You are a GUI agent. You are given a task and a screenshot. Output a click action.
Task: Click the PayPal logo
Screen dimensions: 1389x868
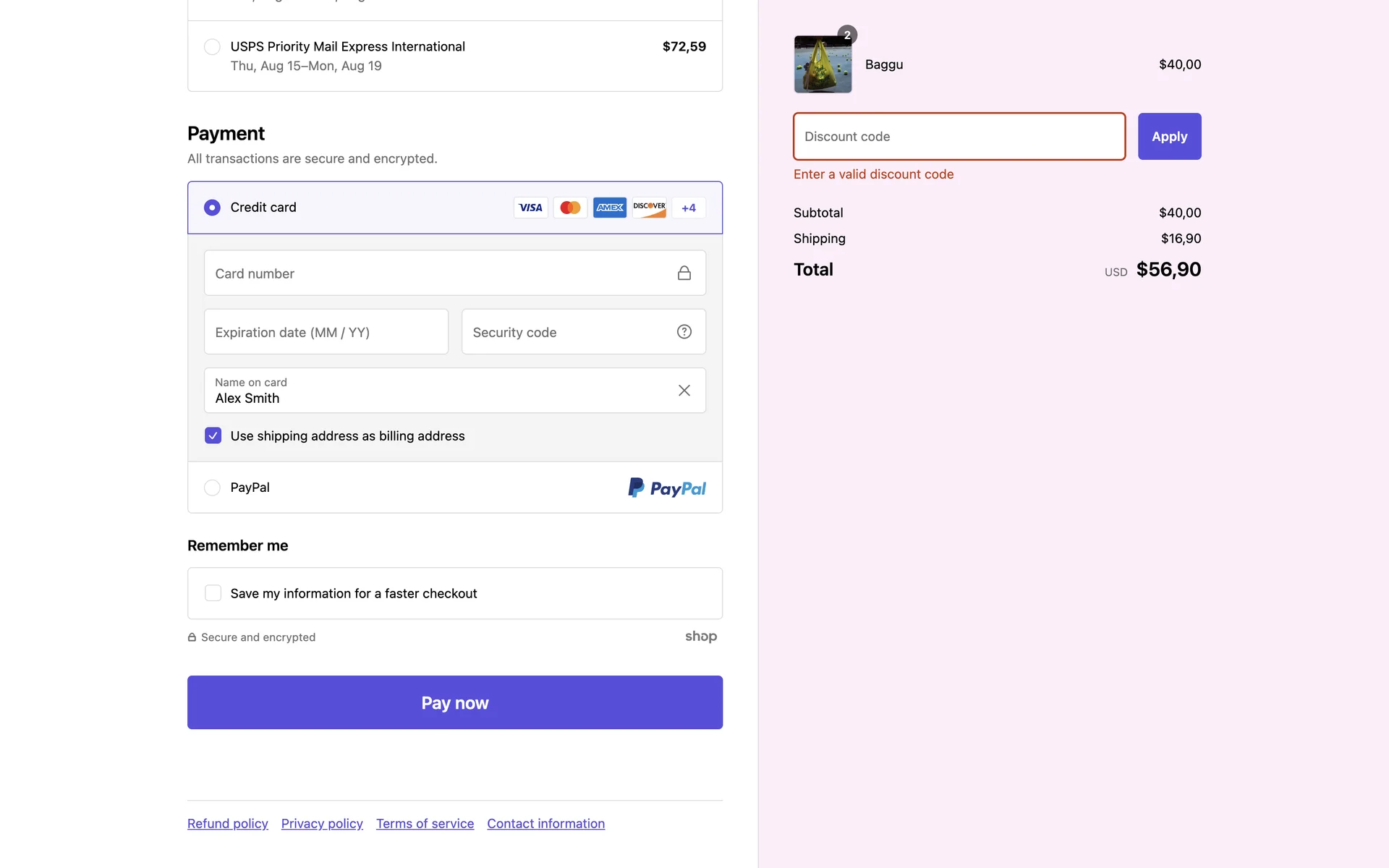[666, 488]
